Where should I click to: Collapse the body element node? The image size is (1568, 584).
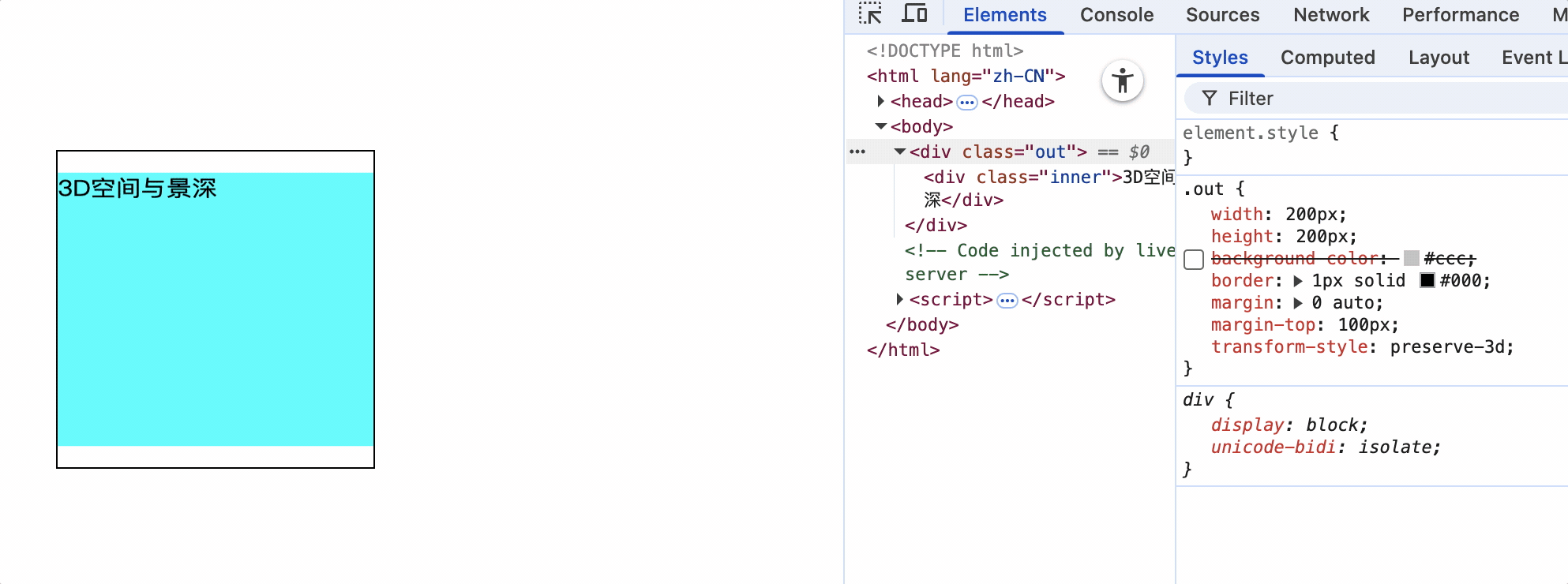click(x=880, y=126)
